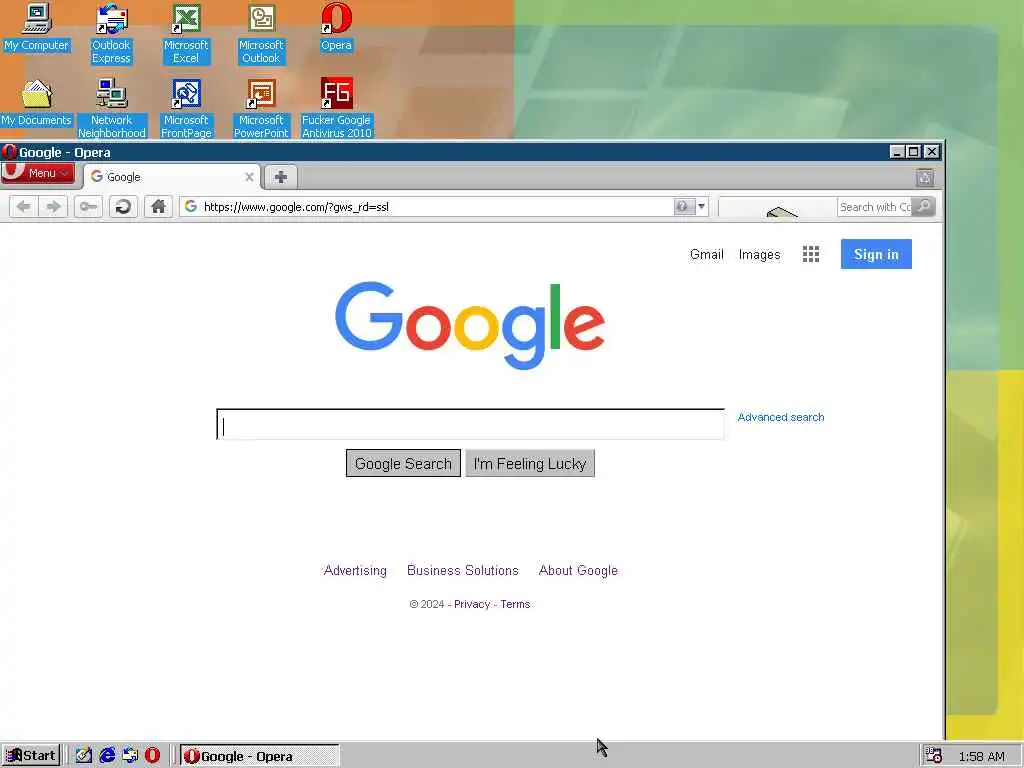This screenshot has width=1024, height=768.
Task: Focus the Google search text box
Action: (x=470, y=424)
